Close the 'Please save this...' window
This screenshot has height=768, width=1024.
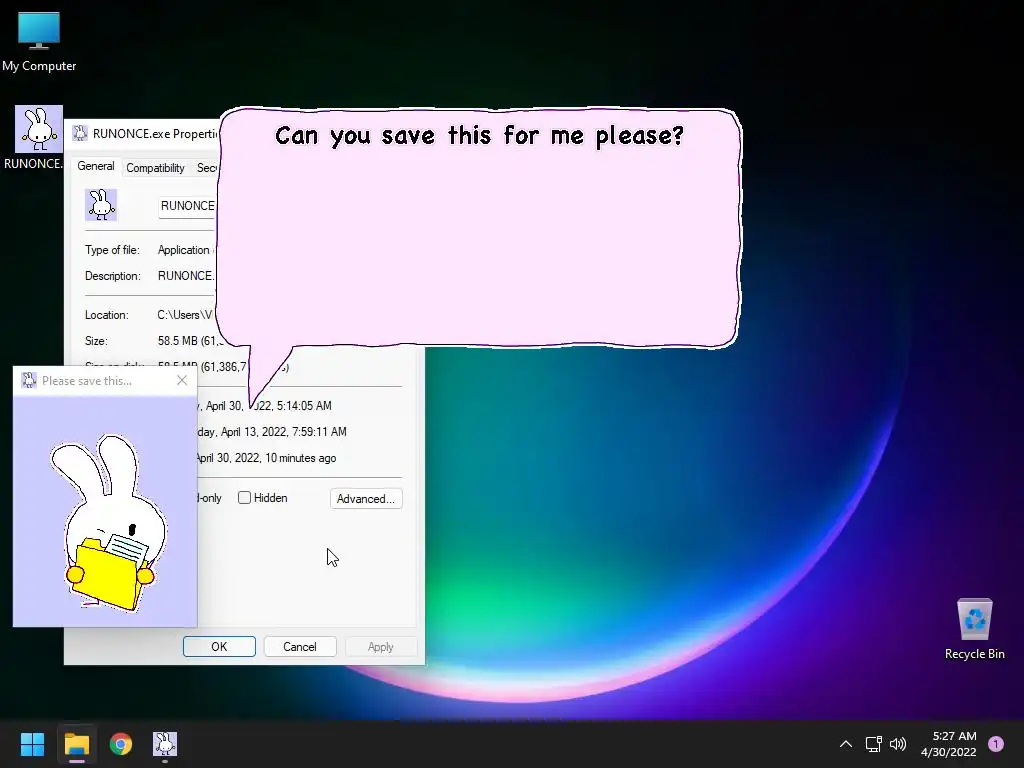pos(182,380)
